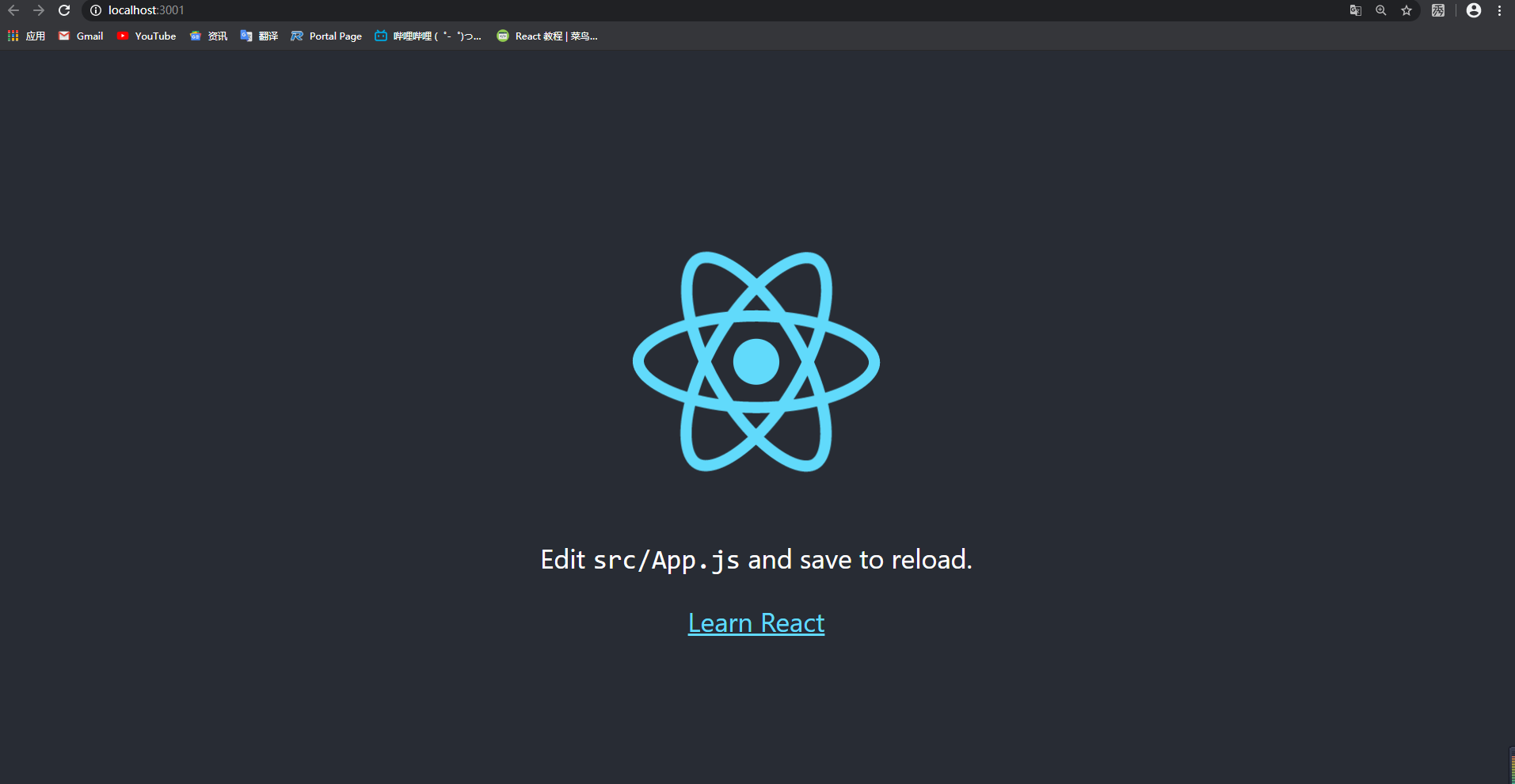This screenshot has height=784, width=1515.
Task: Open the extension icon beside the star
Action: pos(1438,10)
